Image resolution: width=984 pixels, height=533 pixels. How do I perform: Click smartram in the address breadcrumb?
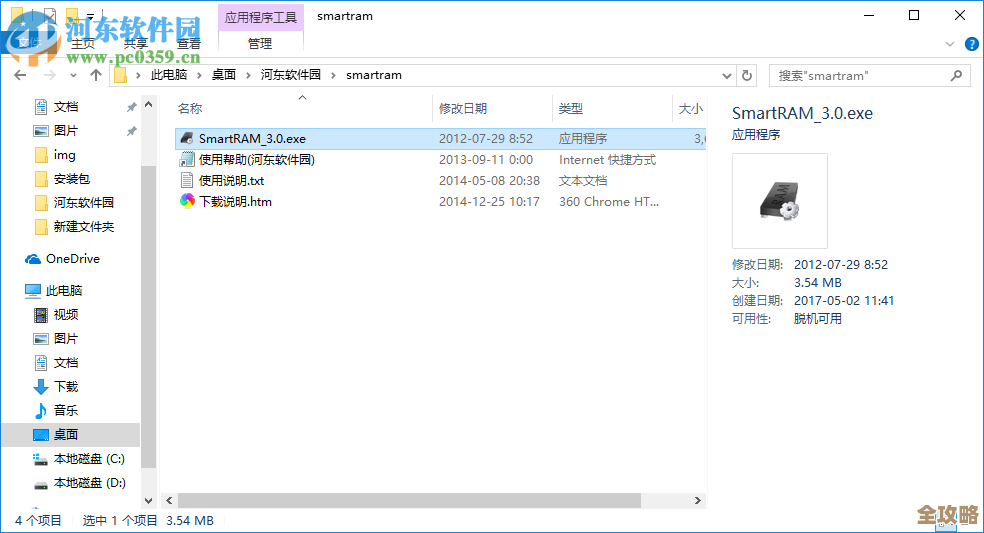(374, 75)
